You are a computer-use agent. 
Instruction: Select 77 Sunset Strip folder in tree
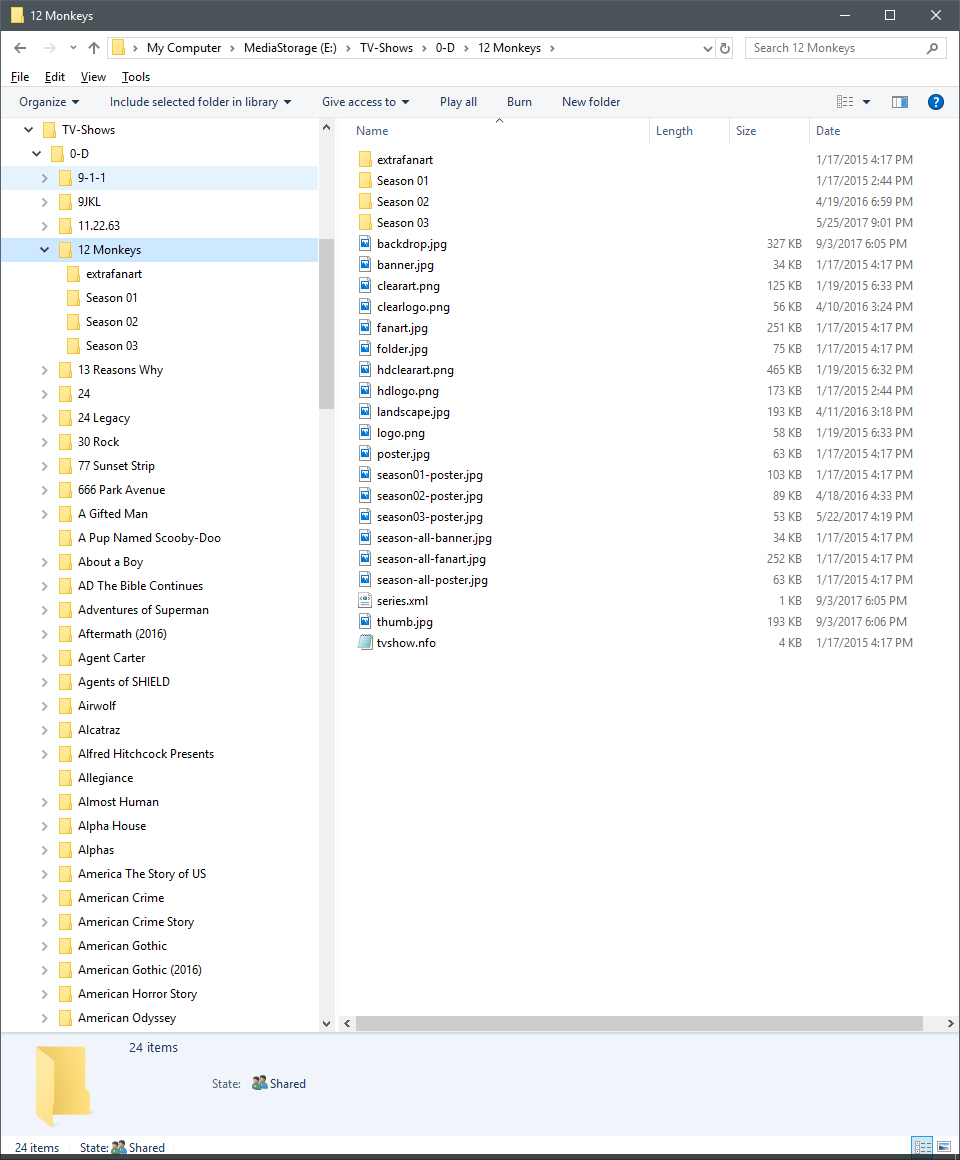[116, 466]
